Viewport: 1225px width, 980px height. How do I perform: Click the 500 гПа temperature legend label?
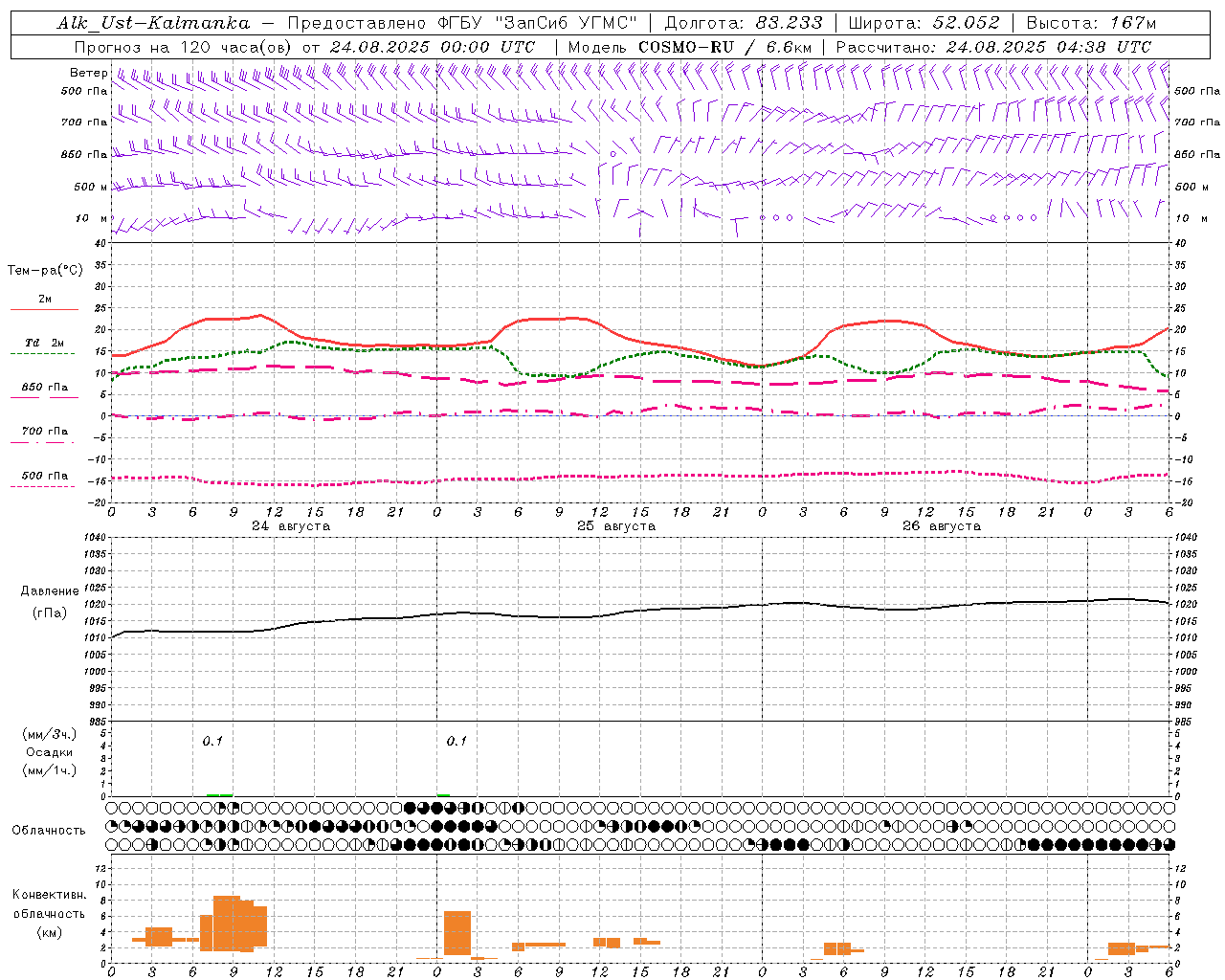45,476
